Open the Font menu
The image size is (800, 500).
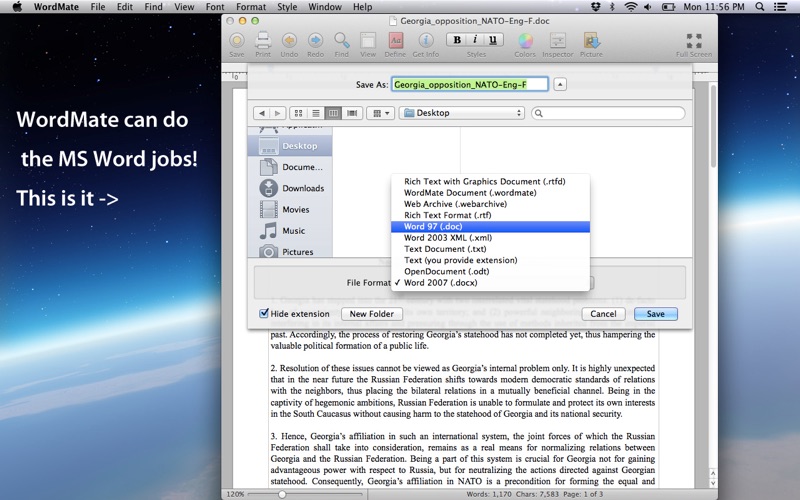click(x=215, y=7)
